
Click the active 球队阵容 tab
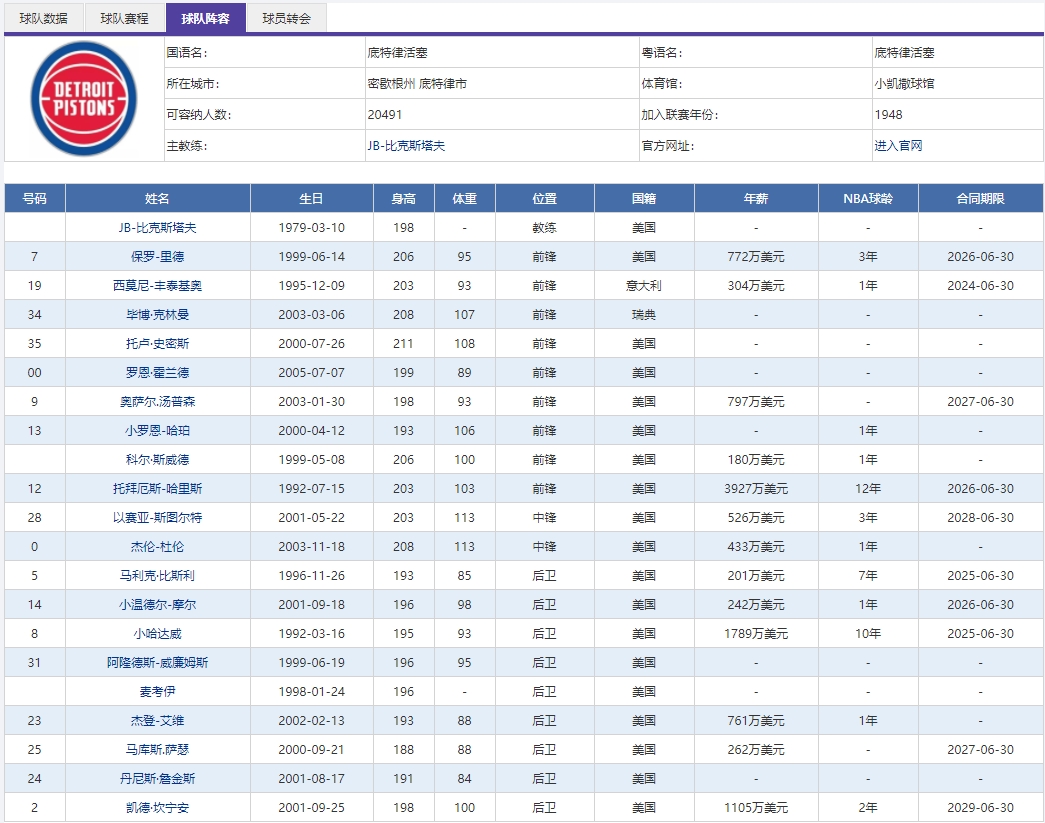207,17
